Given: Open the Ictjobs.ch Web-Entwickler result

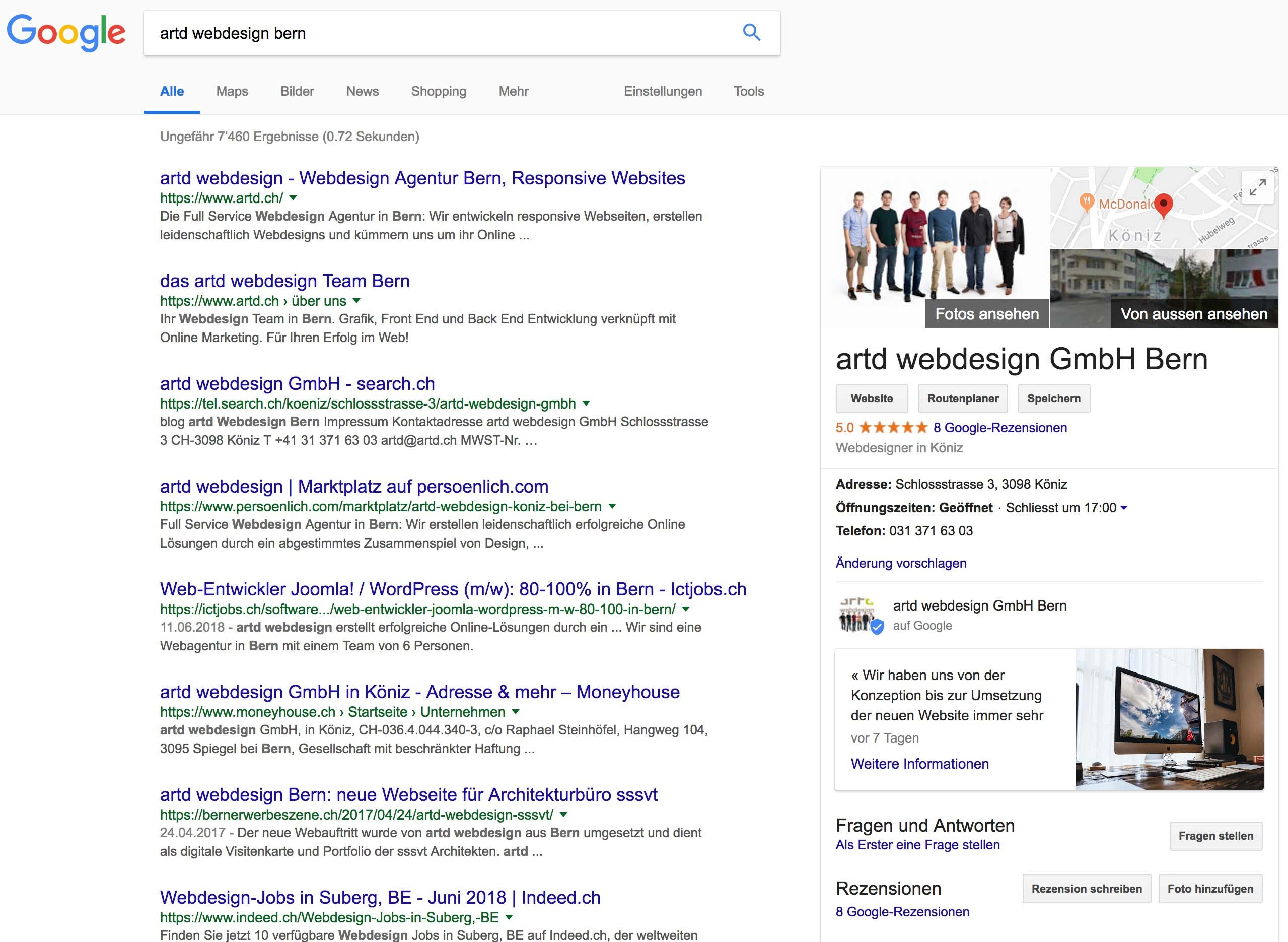Looking at the screenshot, I should [x=453, y=588].
